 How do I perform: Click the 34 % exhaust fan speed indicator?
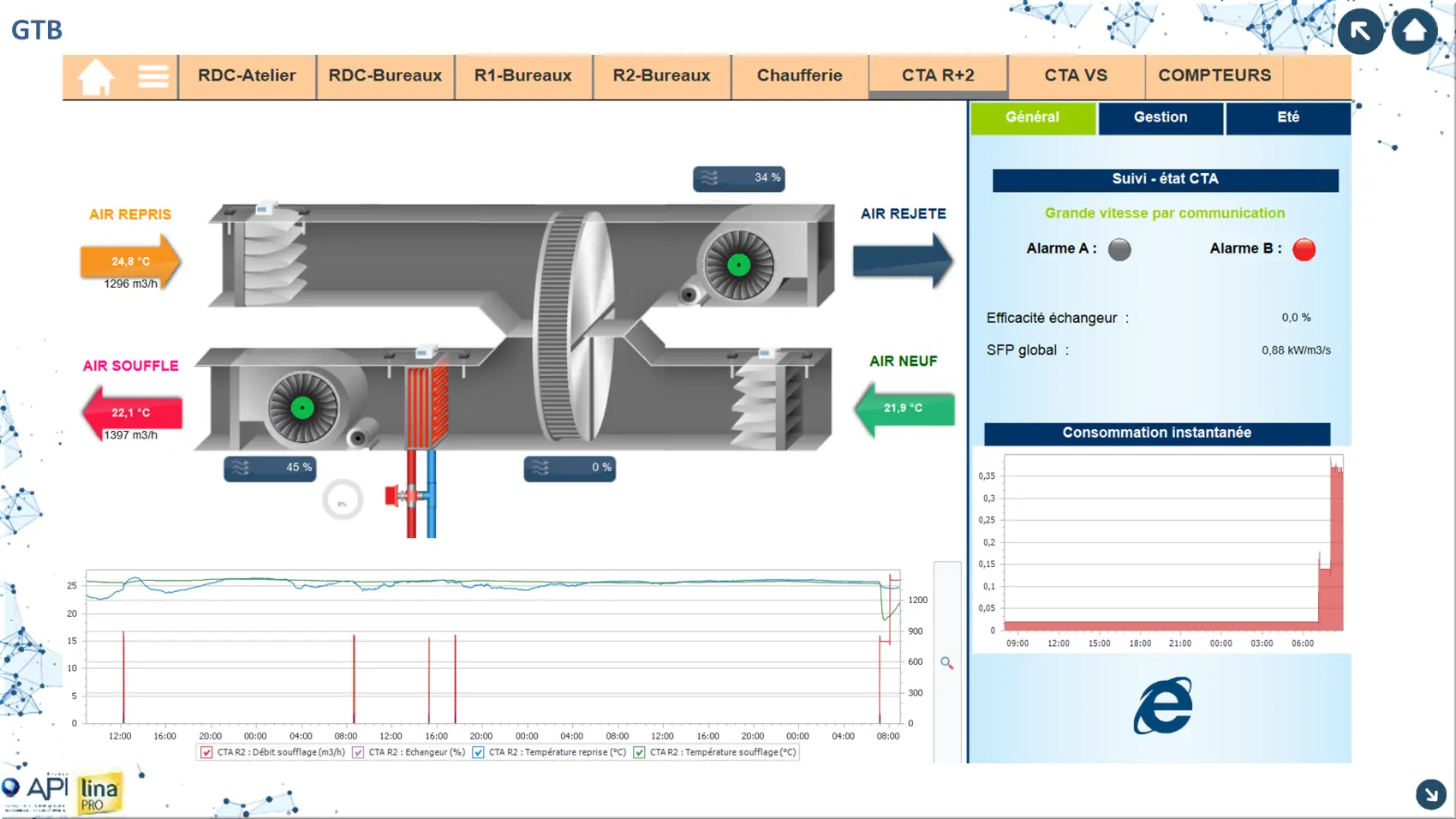[x=738, y=178]
